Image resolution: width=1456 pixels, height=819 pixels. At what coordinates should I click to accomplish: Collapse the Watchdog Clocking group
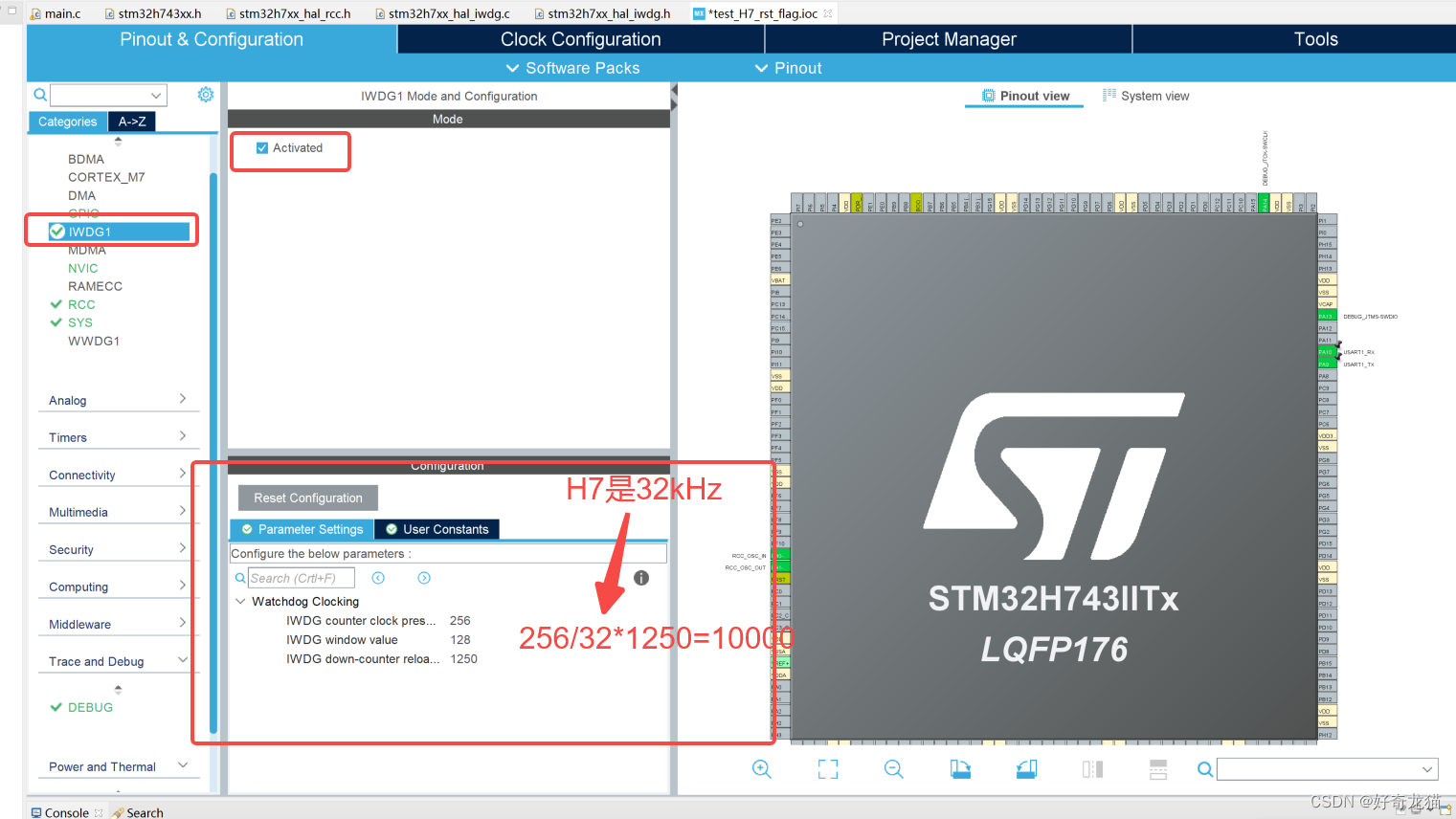[x=240, y=602]
